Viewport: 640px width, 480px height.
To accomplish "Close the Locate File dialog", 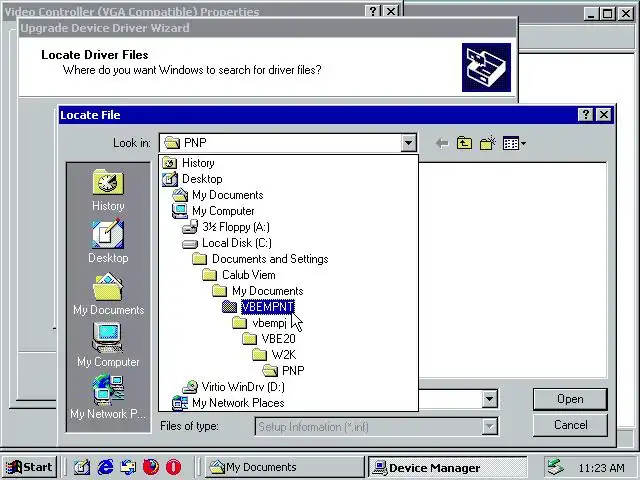I will click(x=604, y=115).
